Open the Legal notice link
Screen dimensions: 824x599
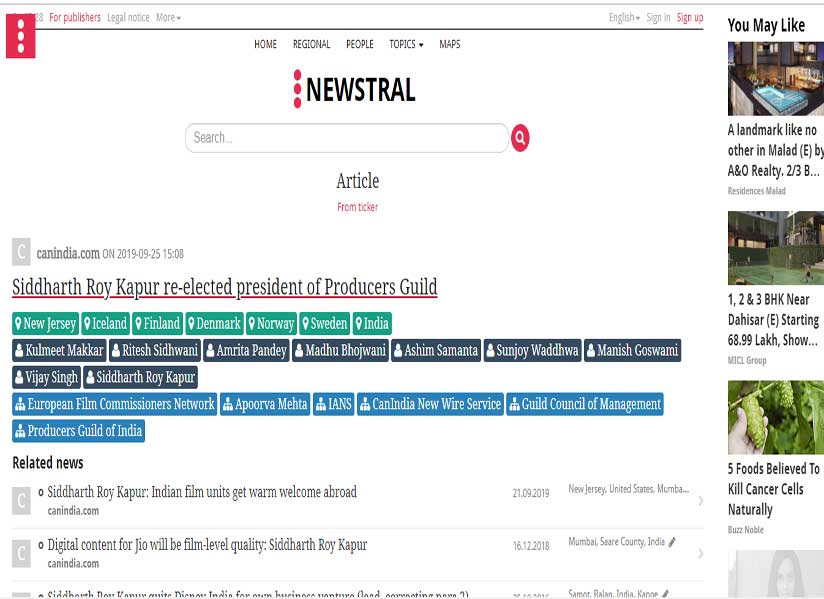(128, 17)
